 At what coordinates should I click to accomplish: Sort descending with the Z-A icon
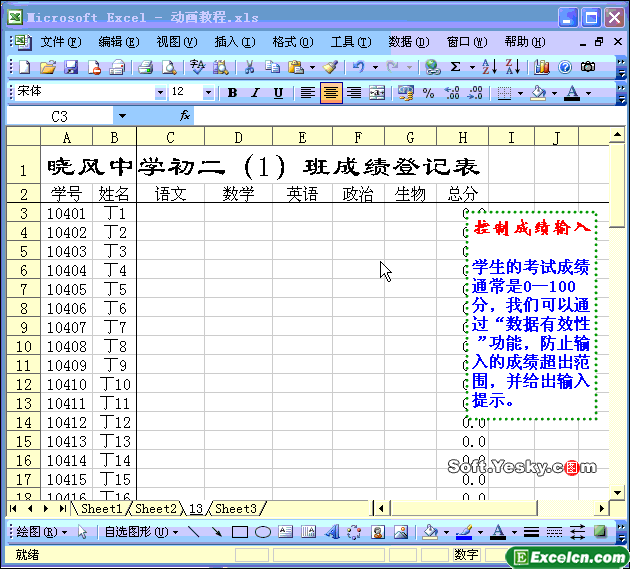[x=513, y=67]
